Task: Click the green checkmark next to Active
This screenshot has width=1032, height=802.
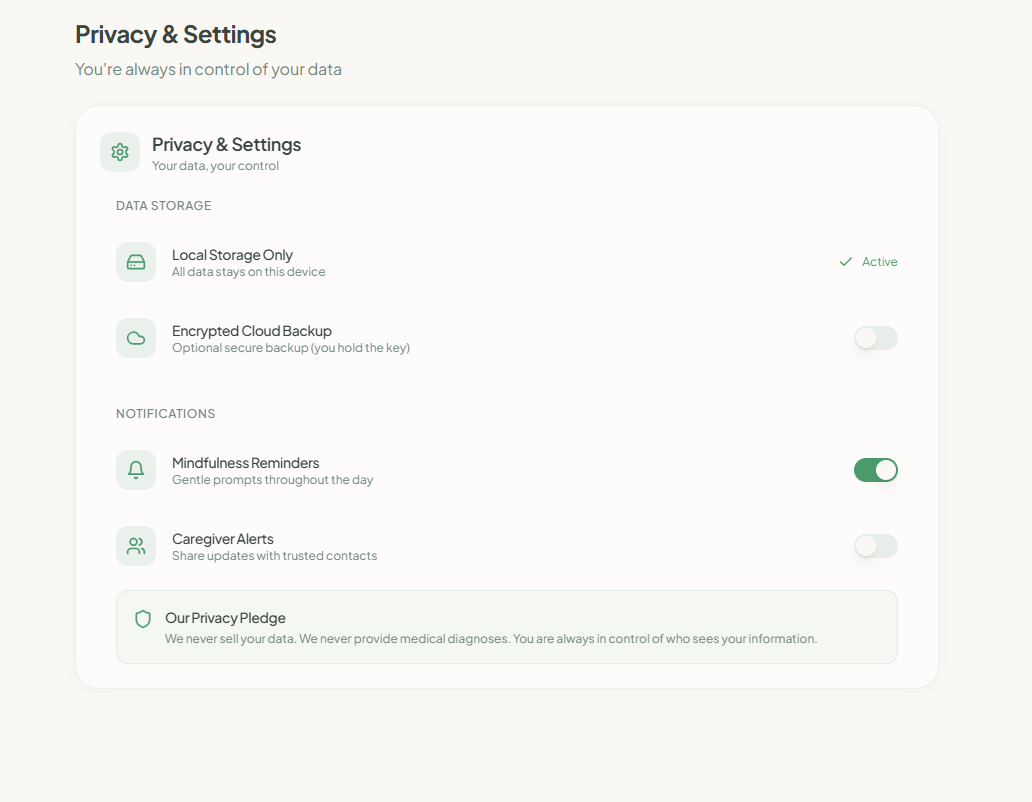Action: pyautogui.click(x=846, y=262)
